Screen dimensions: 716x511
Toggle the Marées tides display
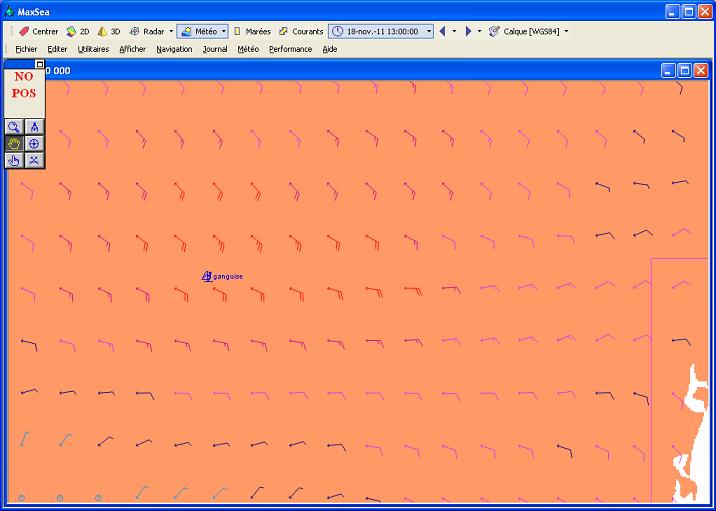pos(252,32)
